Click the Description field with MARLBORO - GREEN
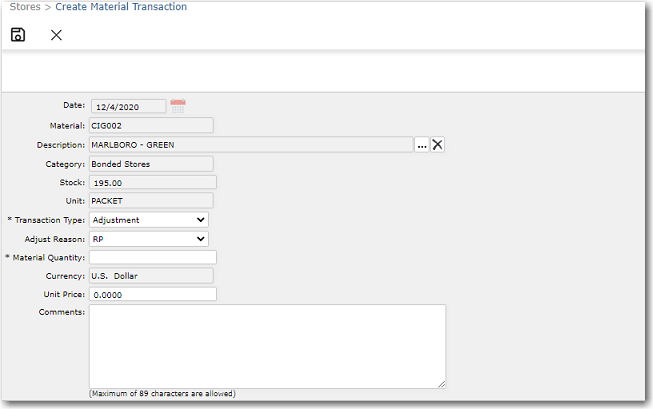 tap(250, 145)
